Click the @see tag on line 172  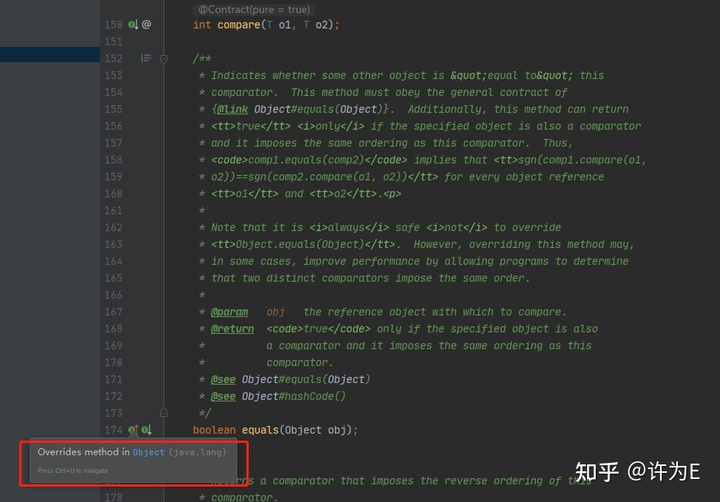(x=223, y=396)
